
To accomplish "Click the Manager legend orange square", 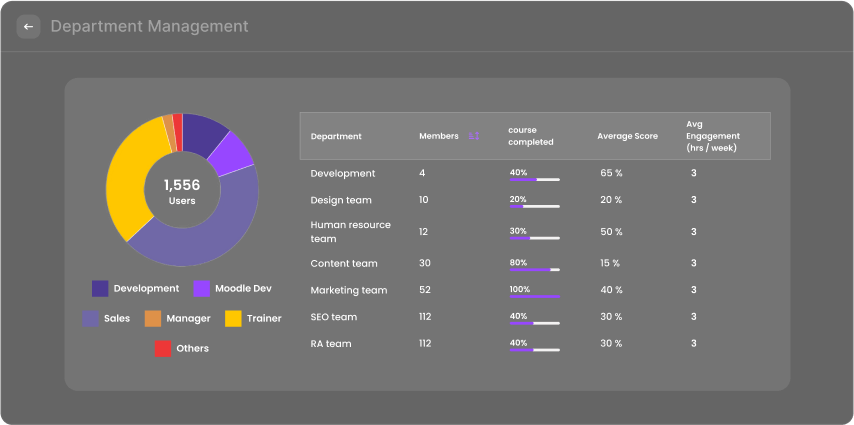I will click(x=152, y=319).
